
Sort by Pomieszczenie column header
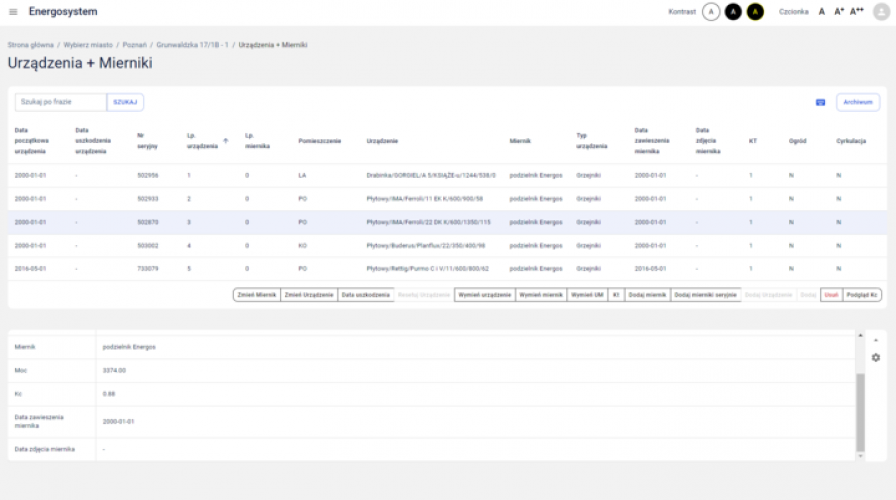(319, 141)
